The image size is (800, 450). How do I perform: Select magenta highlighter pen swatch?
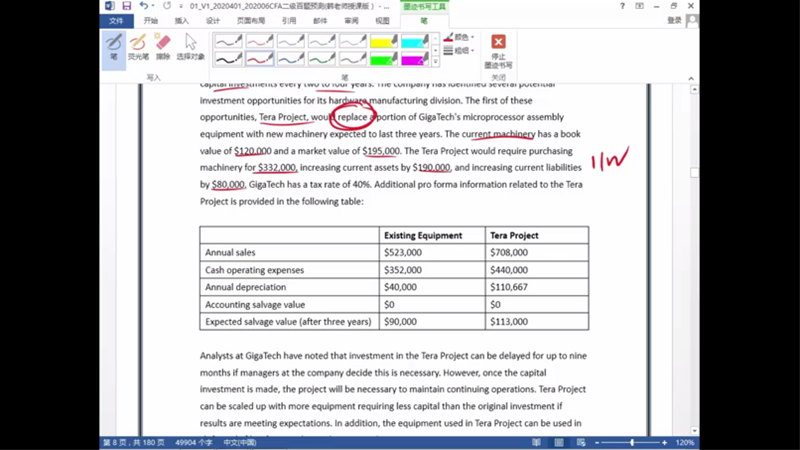(415, 59)
